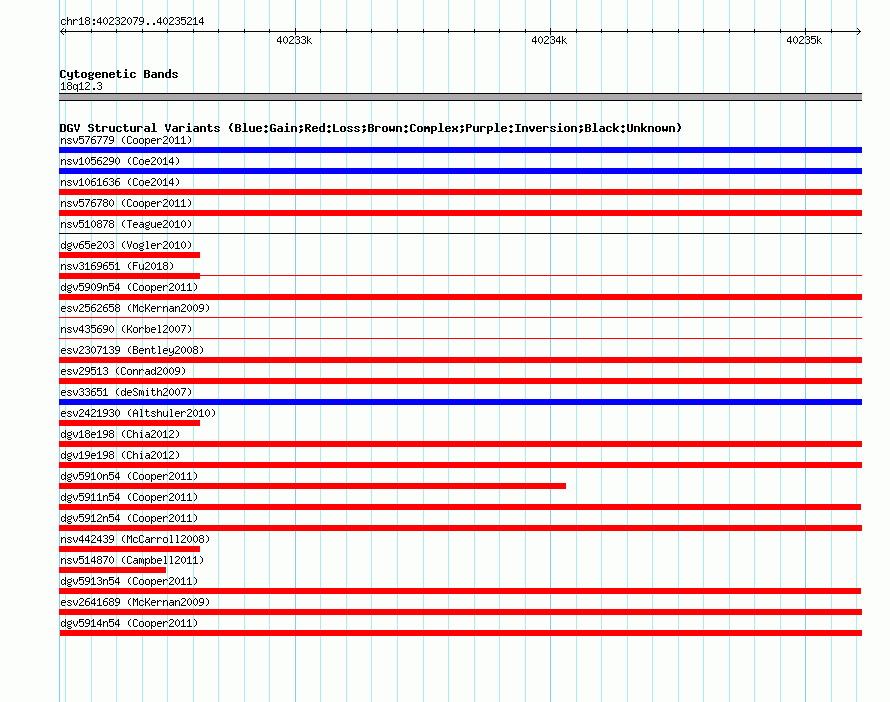Click the dgv65e203 (Vogler2010) label
The width and height of the screenshot is (890, 702).
click(x=126, y=245)
